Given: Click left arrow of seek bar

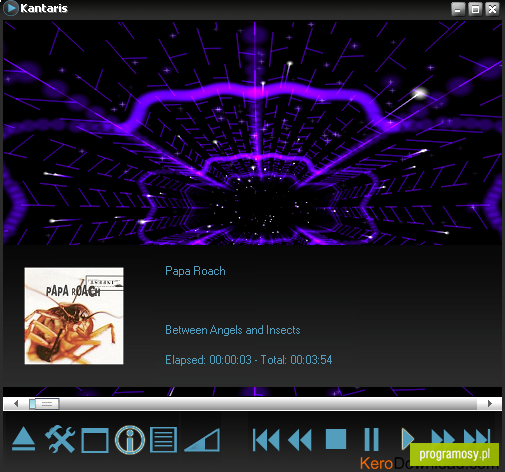Looking at the screenshot, I should 16,404.
